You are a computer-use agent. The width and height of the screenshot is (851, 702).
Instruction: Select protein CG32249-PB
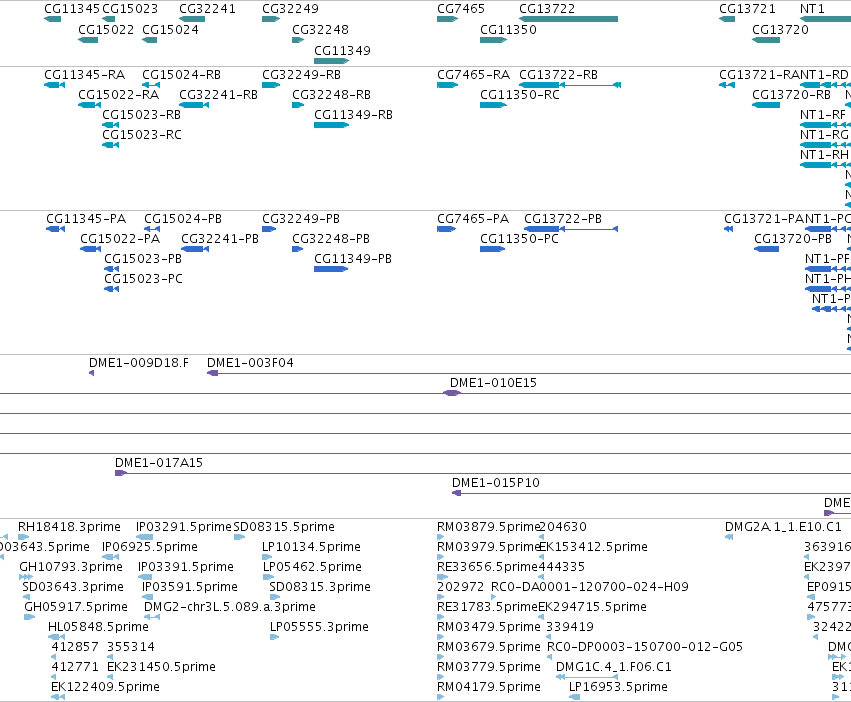coord(301,218)
